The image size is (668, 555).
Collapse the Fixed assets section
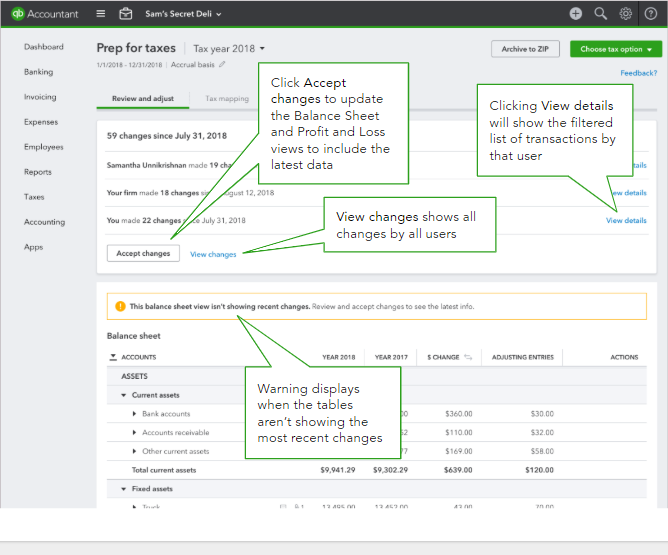pyautogui.click(x=124, y=489)
